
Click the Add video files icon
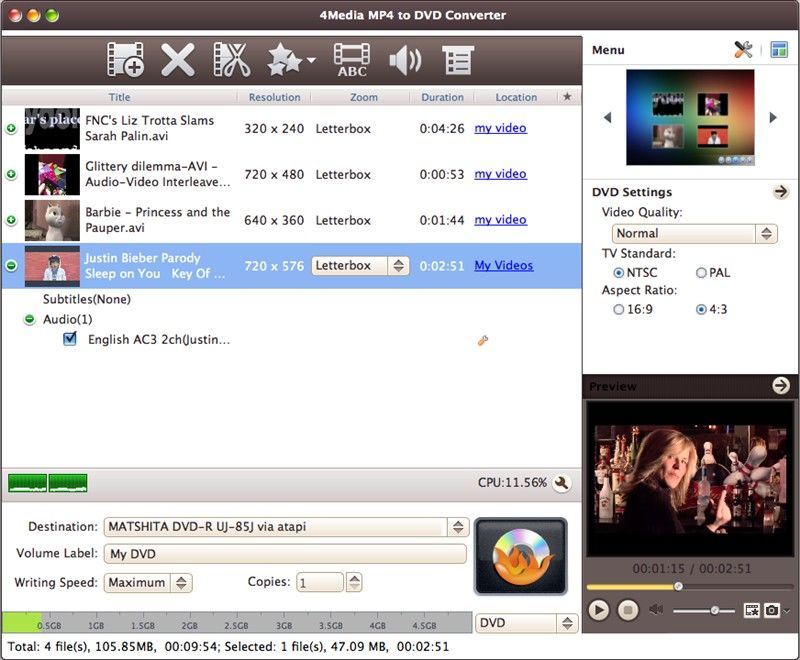point(126,60)
